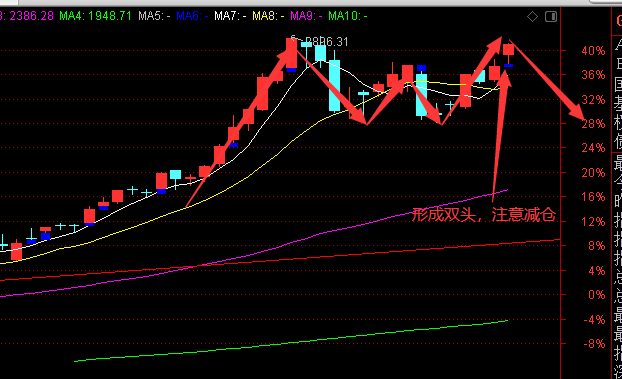Click the -8% mark on the axis
The image size is (622, 379).
(x=594, y=344)
